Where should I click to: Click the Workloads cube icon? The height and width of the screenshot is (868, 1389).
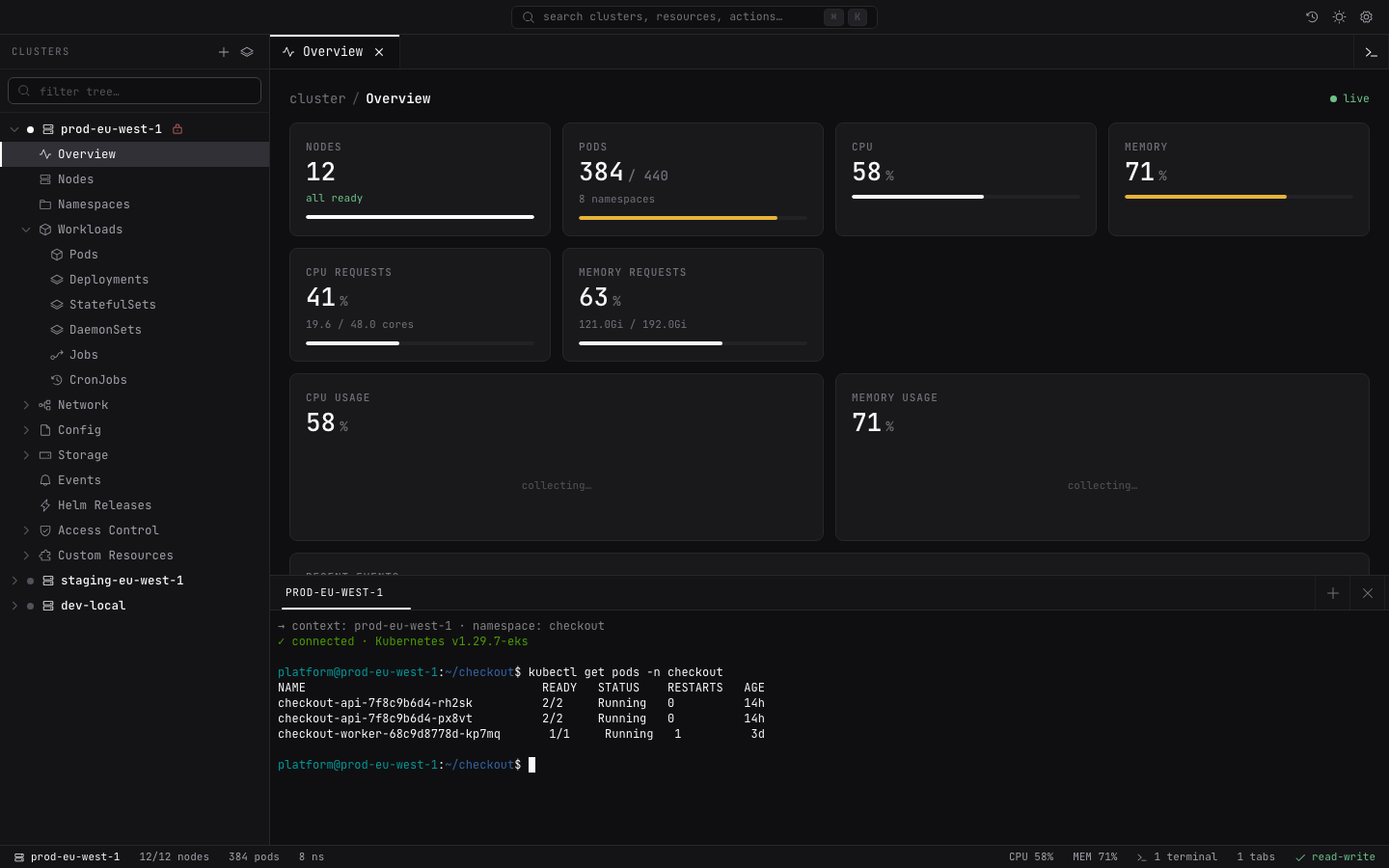[45, 230]
